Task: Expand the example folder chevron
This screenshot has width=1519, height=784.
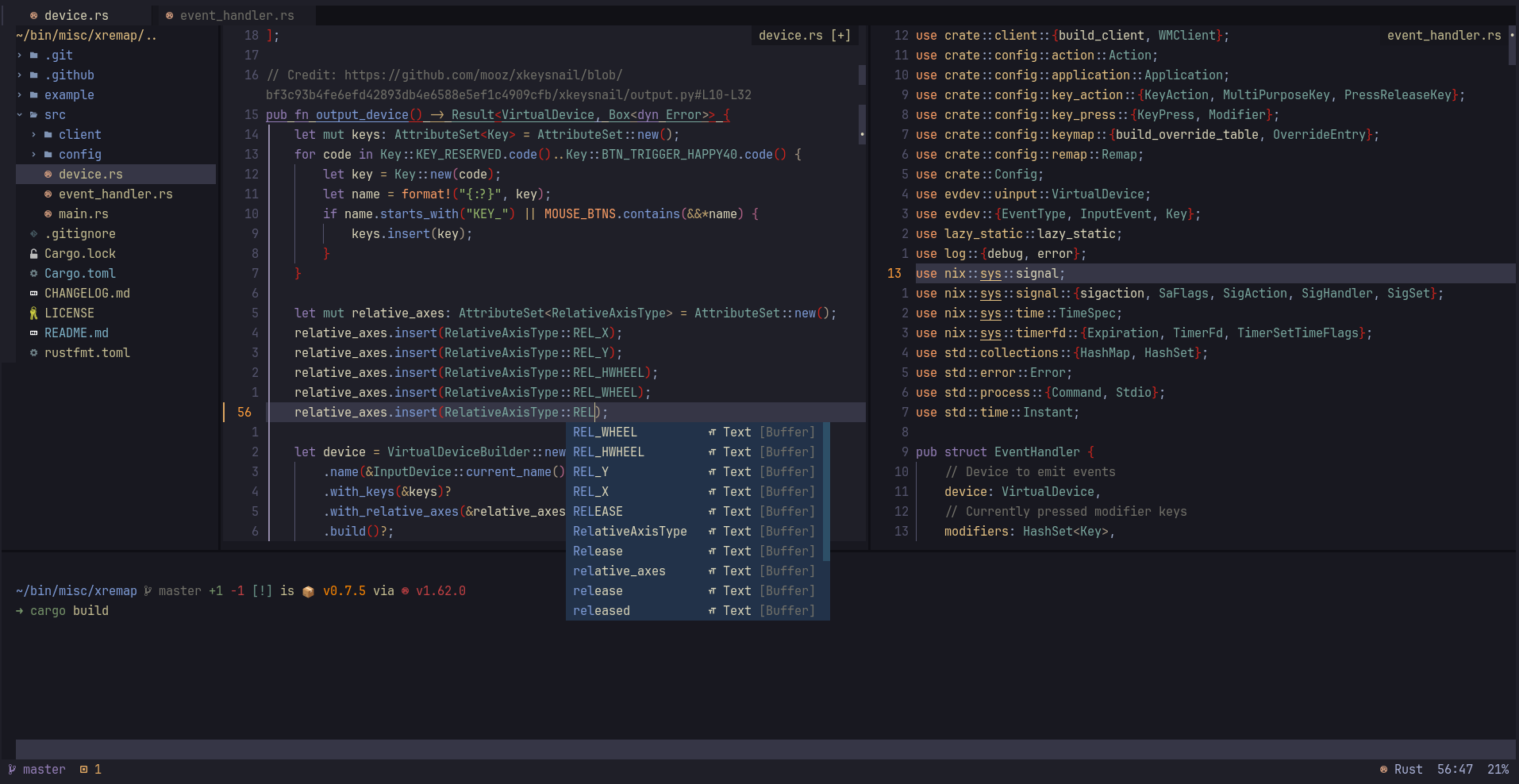Action: pyautogui.click(x=20, y=94)
